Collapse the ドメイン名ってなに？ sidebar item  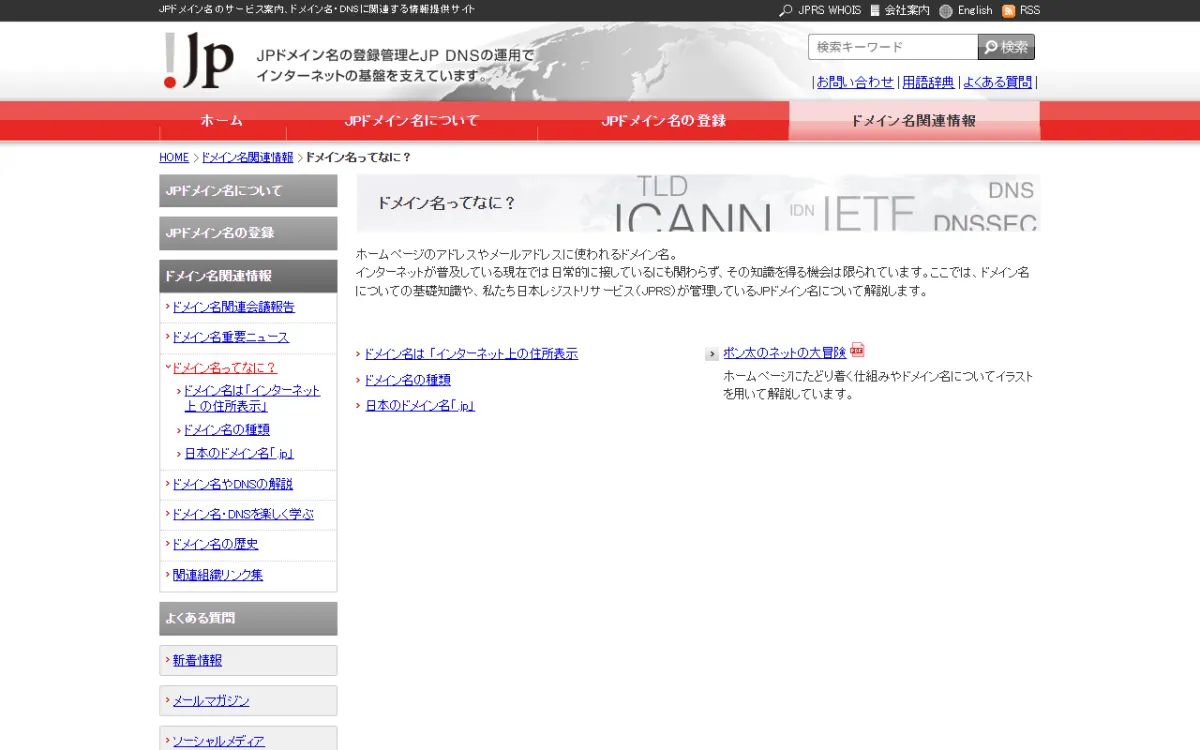tap(224, 368)
